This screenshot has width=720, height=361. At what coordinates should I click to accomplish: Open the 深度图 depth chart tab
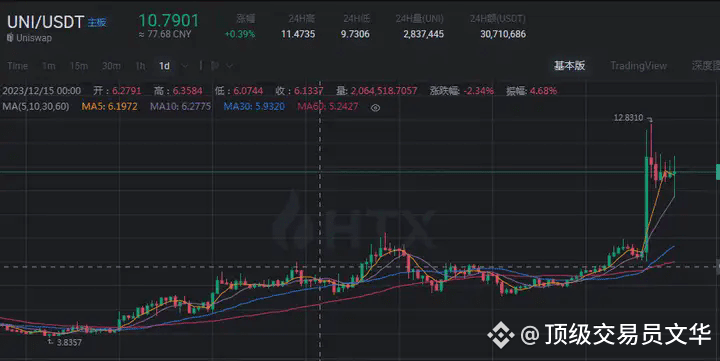[706, 66]
